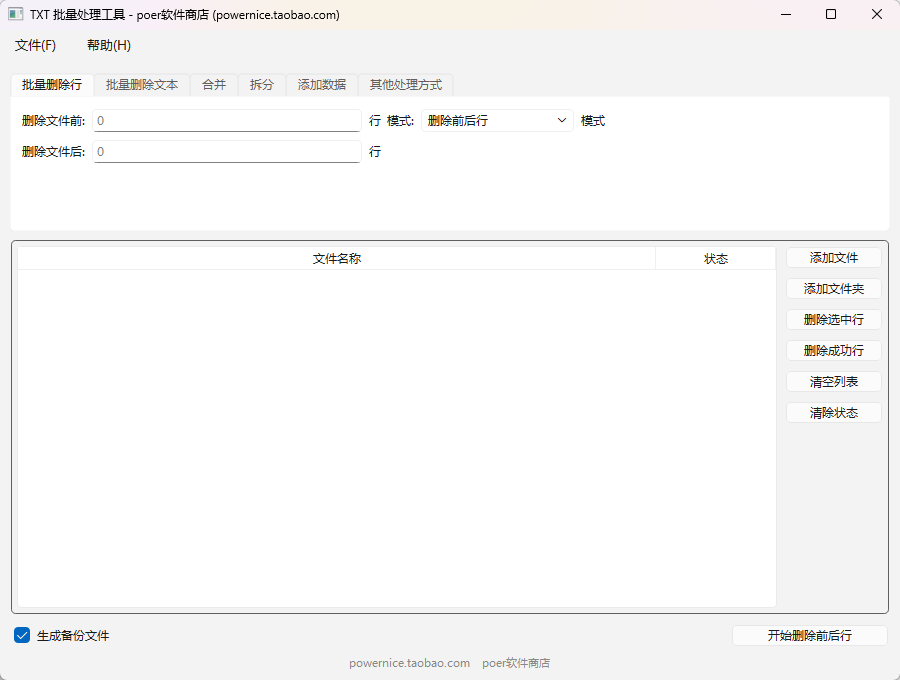The height and width of the screenshot is (680, 900).
Task: Click the 清空列表 button
Action: [x=833, y=382]
